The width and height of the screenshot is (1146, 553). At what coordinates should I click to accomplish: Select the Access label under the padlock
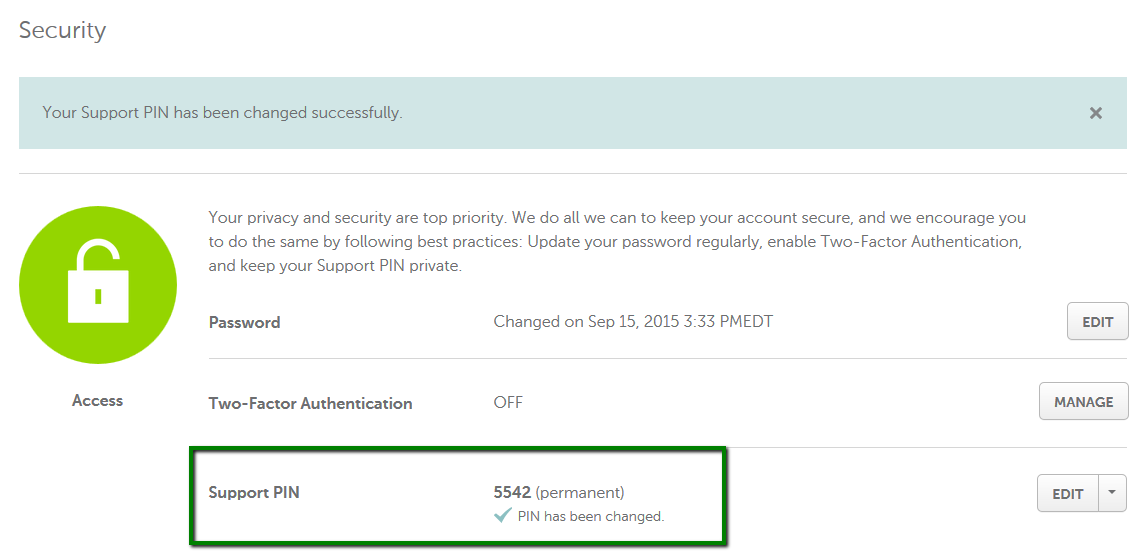(97, 400)
